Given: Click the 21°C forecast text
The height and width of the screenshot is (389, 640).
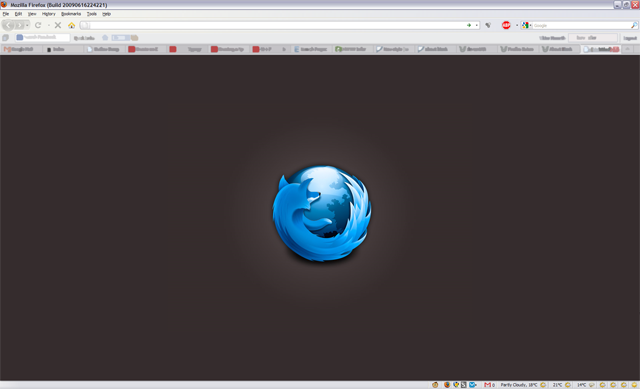Looking at the screenshot, I should pos(557,385).
